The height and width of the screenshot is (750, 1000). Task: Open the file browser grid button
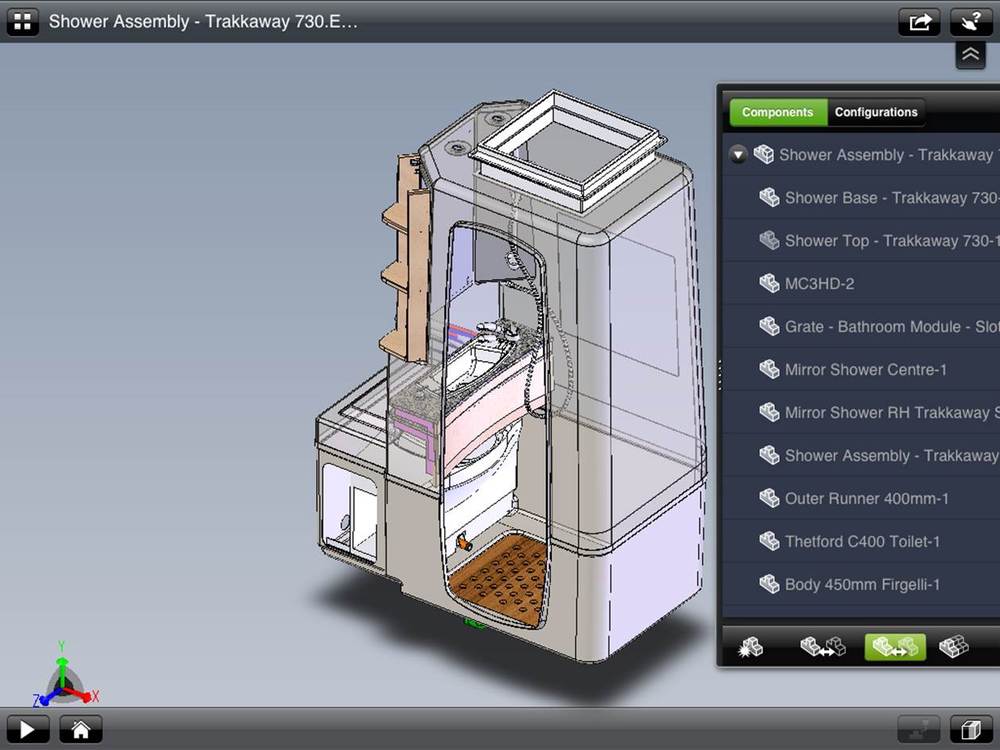[22, 21]
